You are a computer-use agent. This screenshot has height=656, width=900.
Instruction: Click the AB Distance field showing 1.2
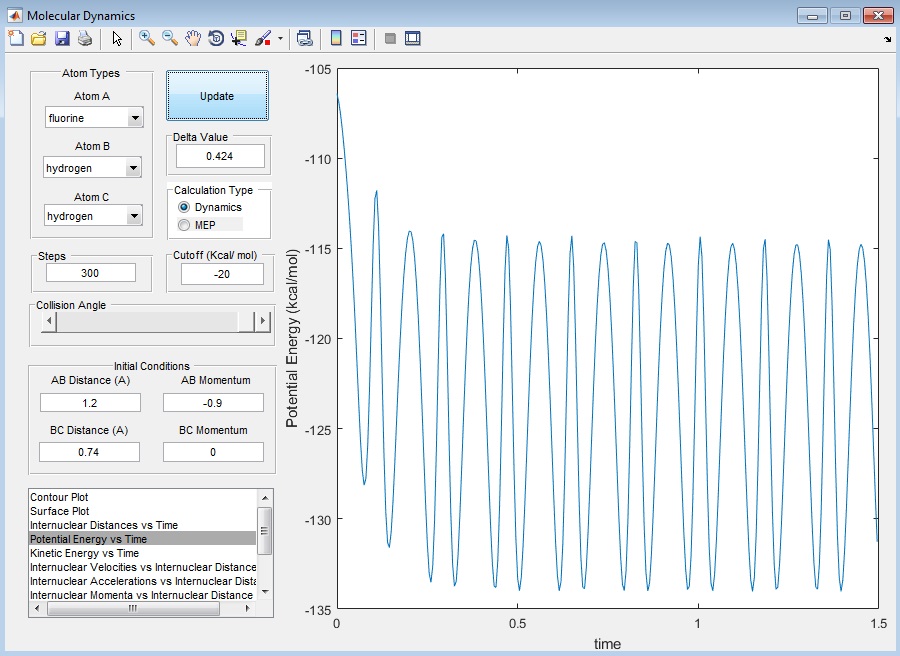click(x=90, y=403)
